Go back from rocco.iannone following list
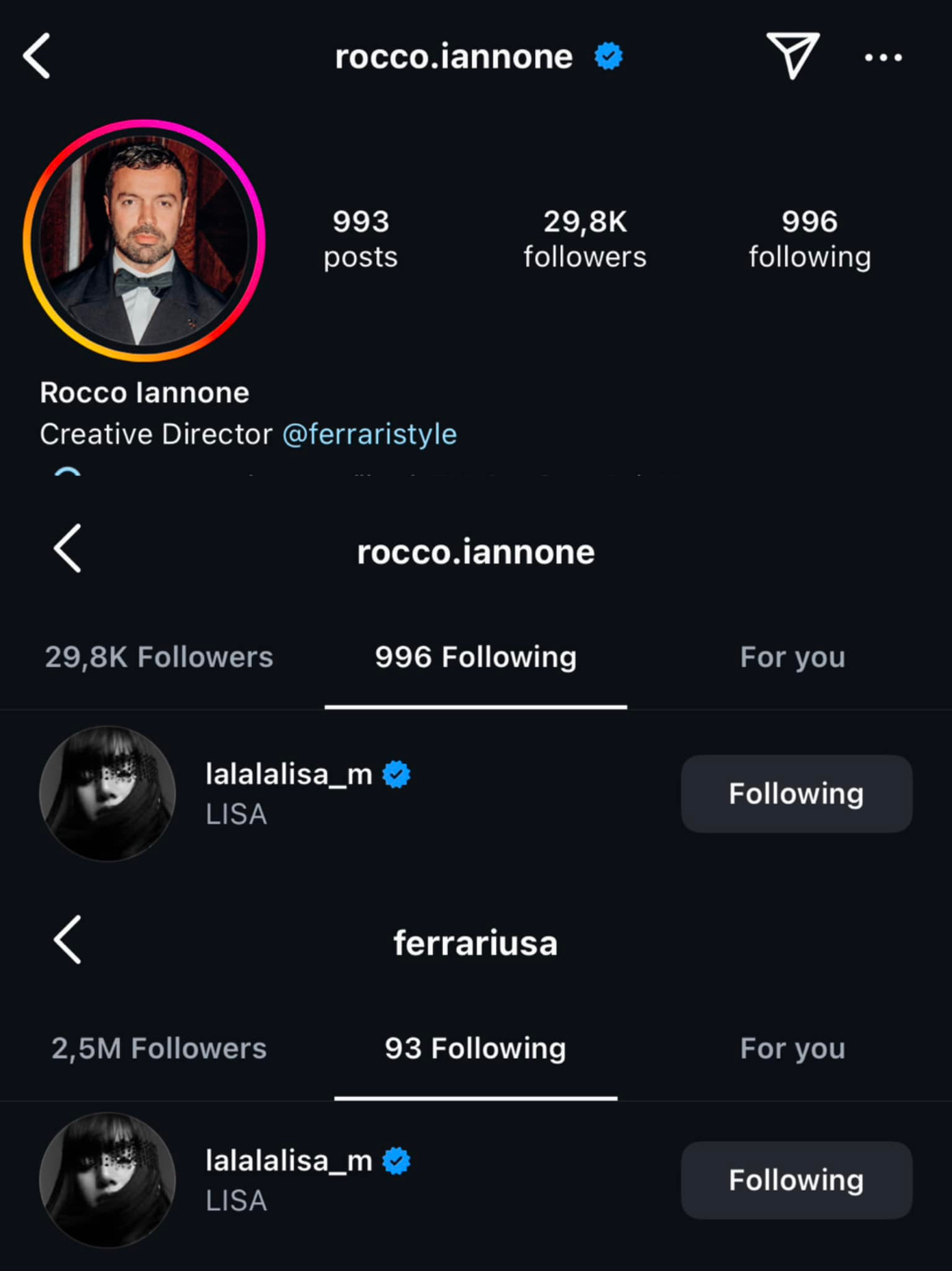Image resolution: width=952 pixels, height=1271 pixels. tap(68, 549)
